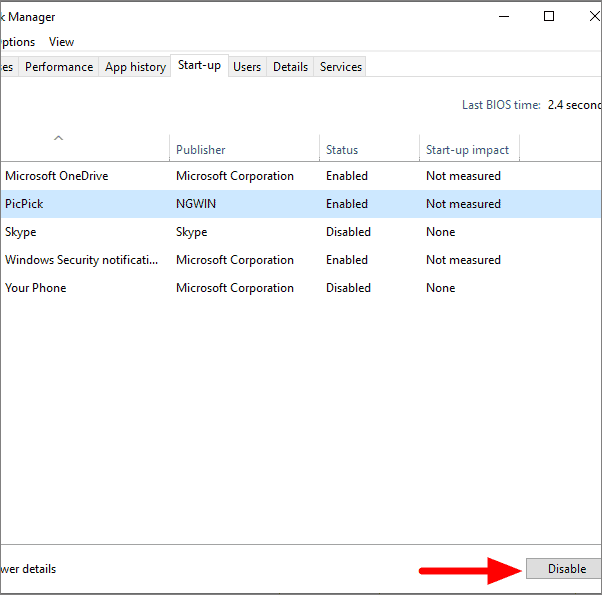Select the PicPick start-up entry
Viewport: 602px width, 595px height.
coord(301,204)
